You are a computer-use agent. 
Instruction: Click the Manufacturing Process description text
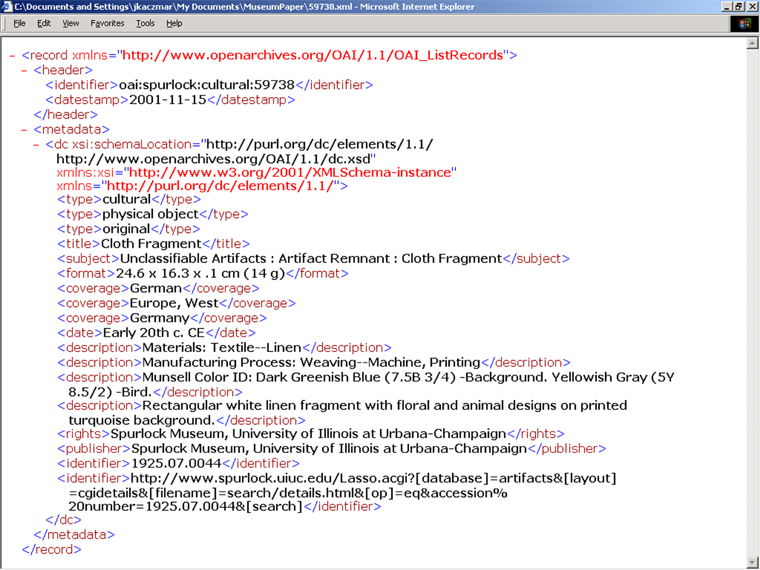(x=311, y=363)
